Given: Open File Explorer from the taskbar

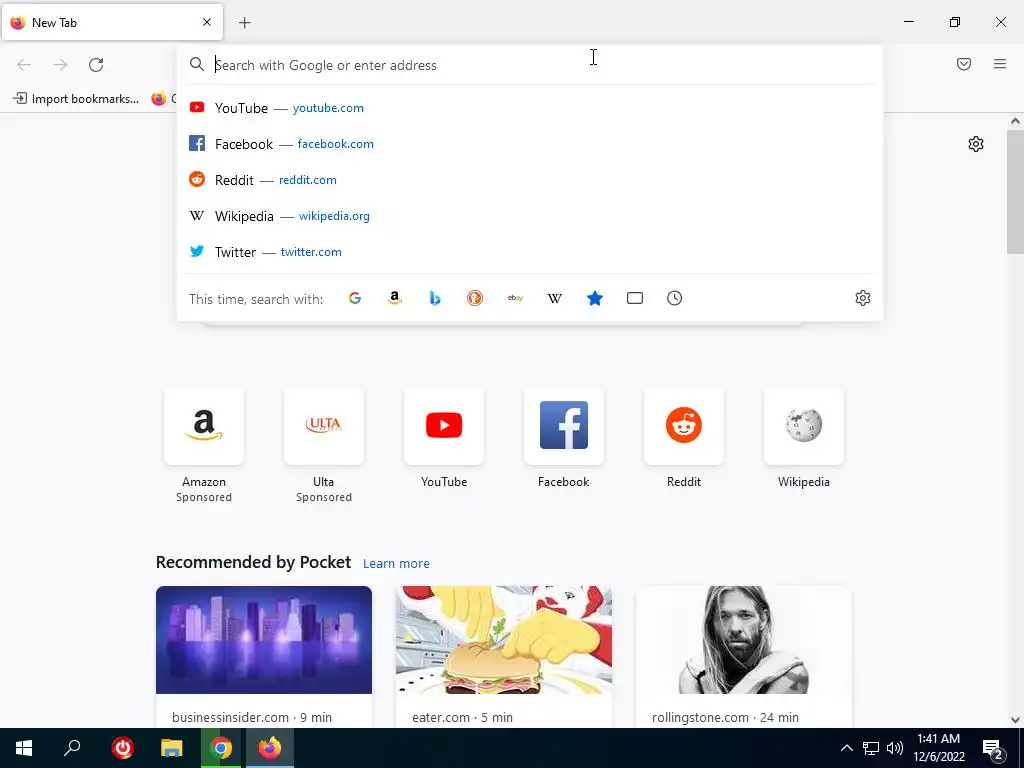Looking at the screenshot, I should click(171, 748).
